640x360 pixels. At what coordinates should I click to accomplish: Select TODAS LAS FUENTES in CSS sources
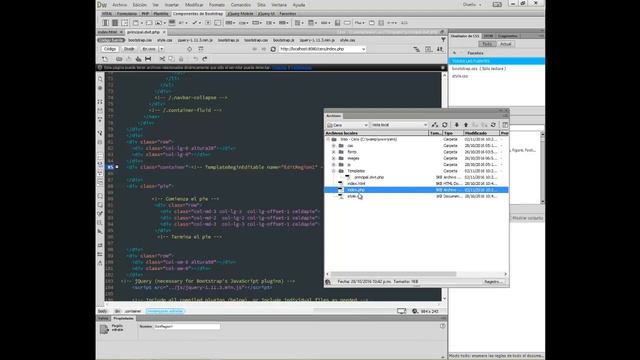click(496, 61)
